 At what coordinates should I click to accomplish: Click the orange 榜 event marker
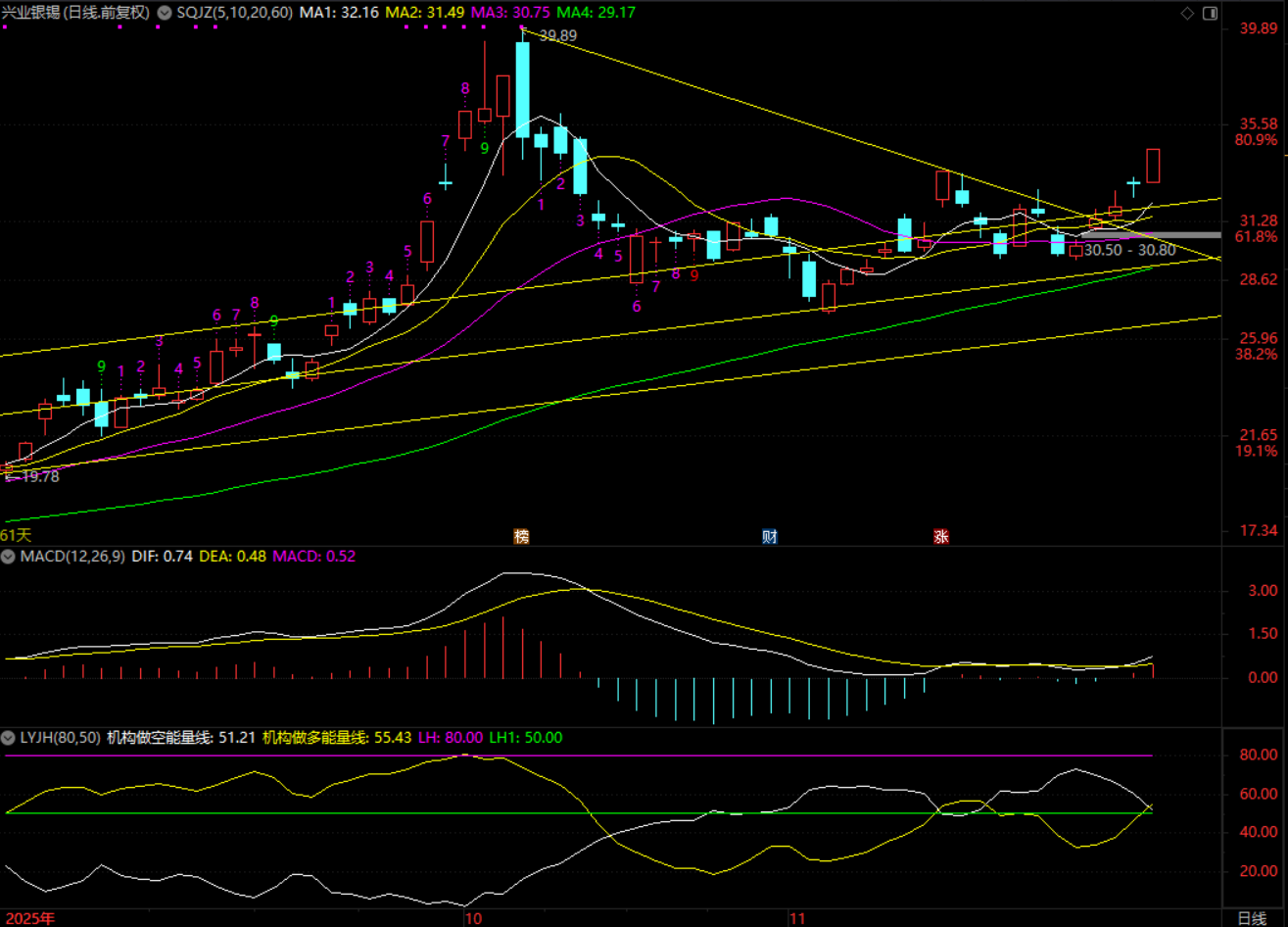[x=521, y=536]
